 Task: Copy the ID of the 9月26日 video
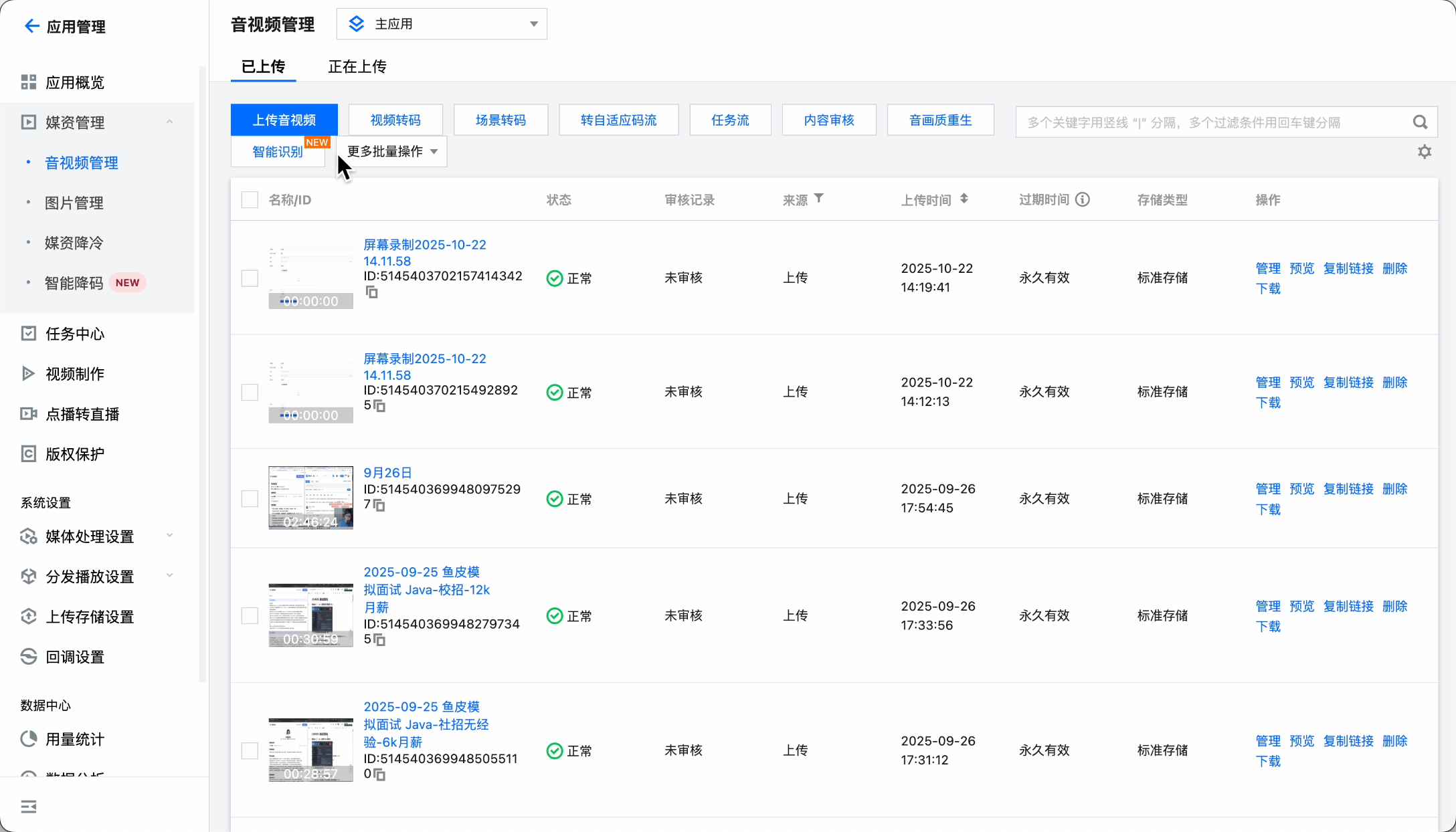(379, 506)
